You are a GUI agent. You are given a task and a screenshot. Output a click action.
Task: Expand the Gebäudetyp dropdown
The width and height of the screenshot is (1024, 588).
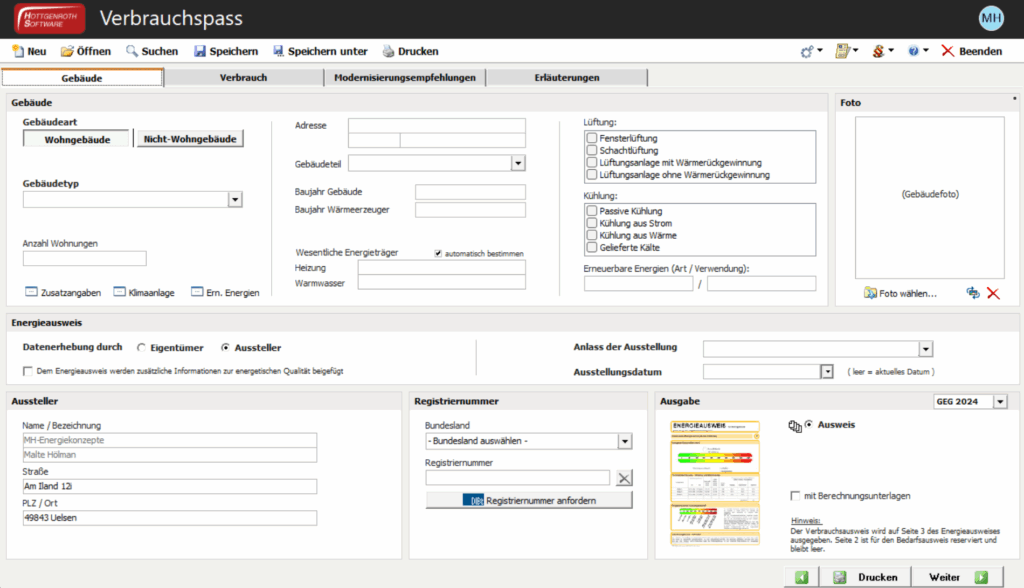[234, 200]
